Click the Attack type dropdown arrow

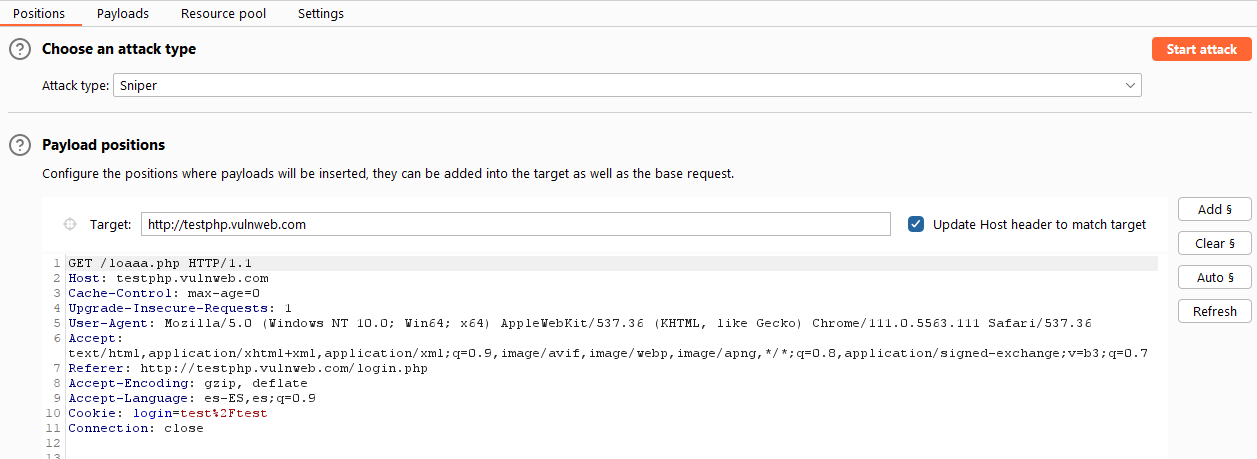[x=1130, y=86]
